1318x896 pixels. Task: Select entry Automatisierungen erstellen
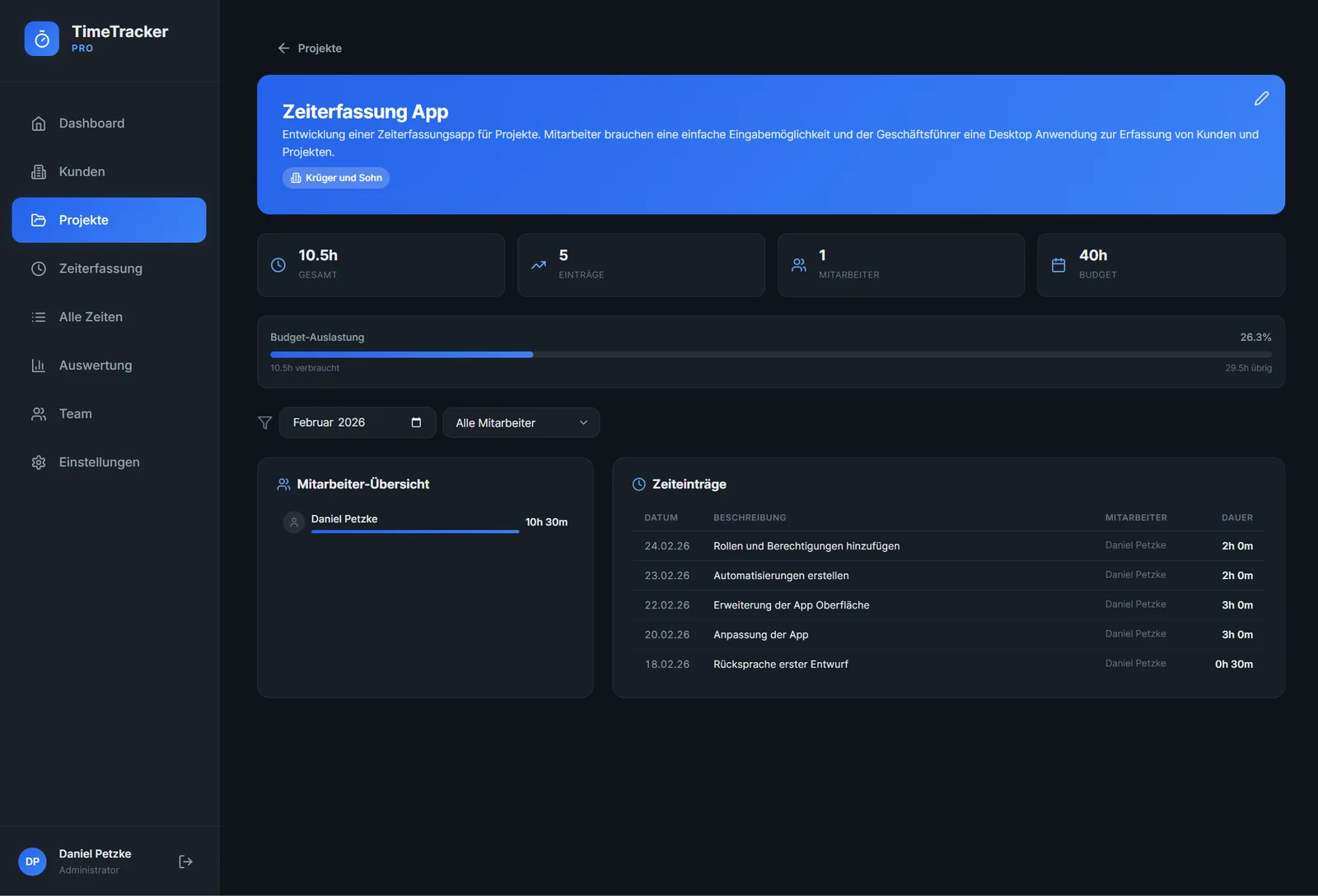(949, 576)
